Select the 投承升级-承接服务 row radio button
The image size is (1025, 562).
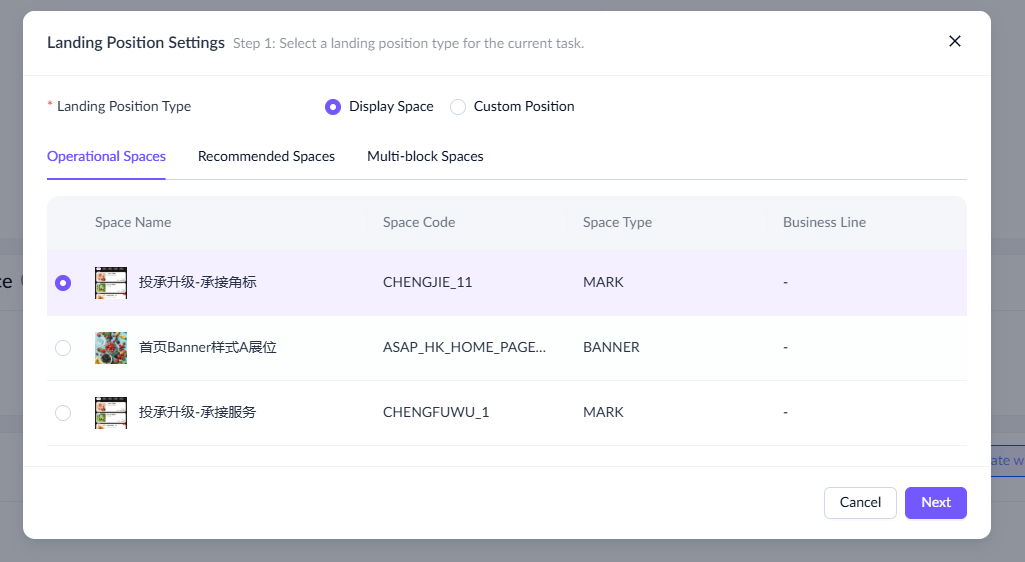click(63, 413)
